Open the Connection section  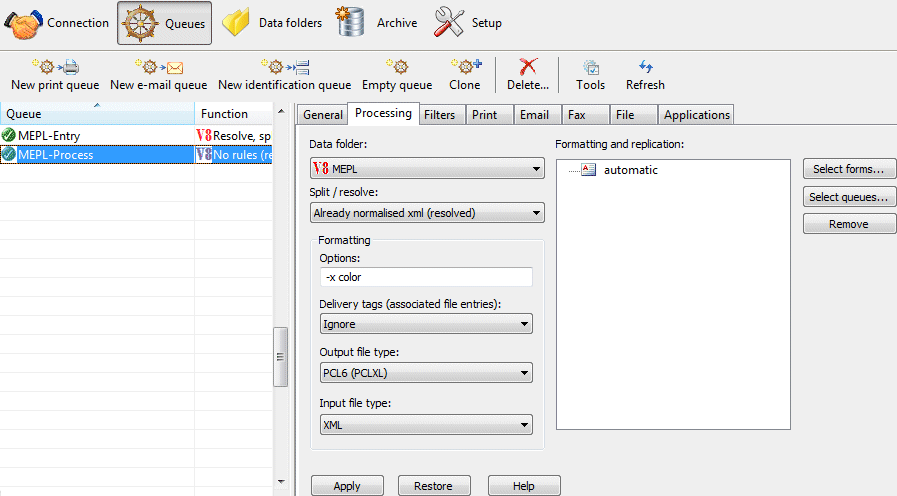point(56,23)
